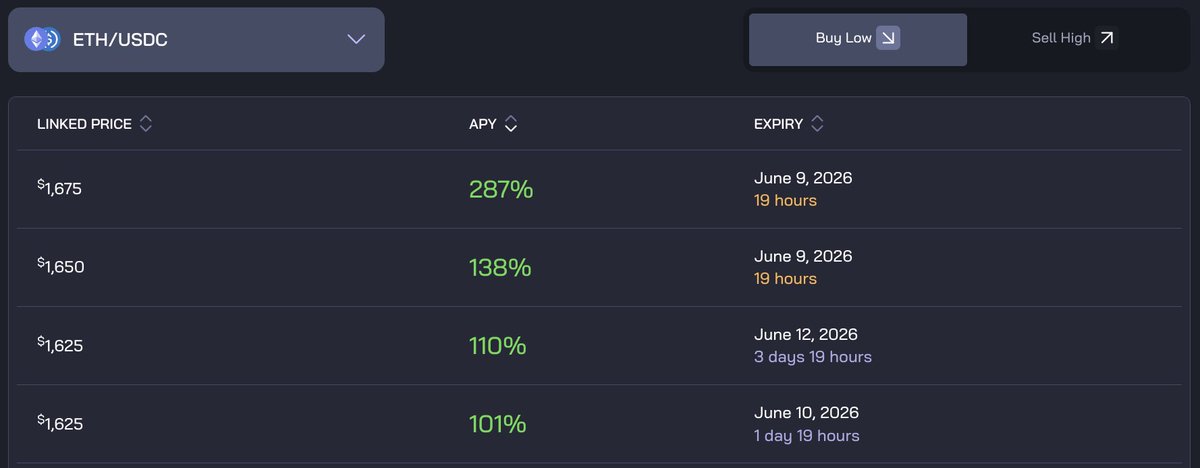
Task: Switch to the Sell High tab
Action: [1074, 39]
